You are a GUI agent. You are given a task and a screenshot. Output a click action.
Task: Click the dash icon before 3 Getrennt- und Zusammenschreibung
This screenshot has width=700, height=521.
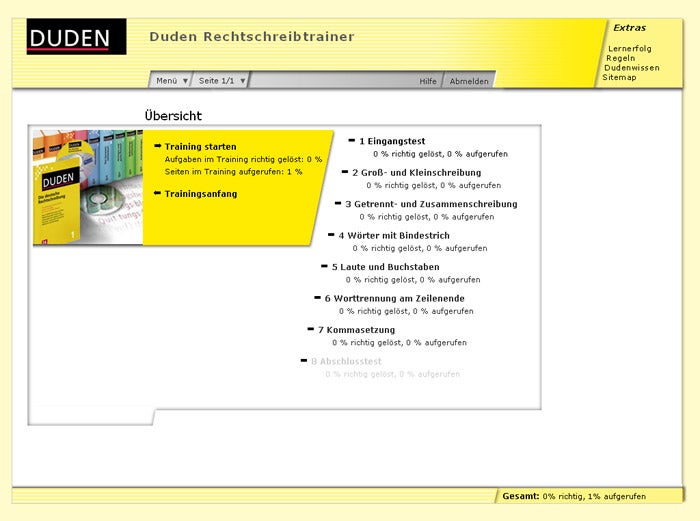click(x=338, y=204)
